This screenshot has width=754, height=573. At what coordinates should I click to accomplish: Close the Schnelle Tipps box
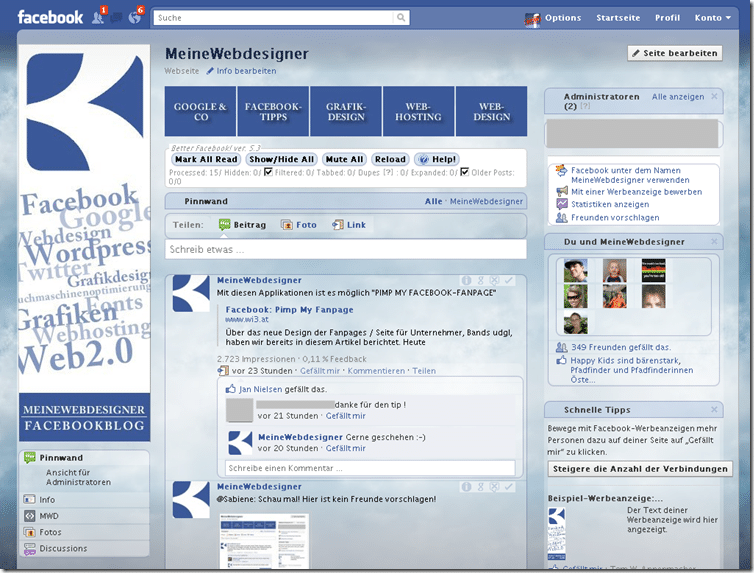click(x=714, y=410)
